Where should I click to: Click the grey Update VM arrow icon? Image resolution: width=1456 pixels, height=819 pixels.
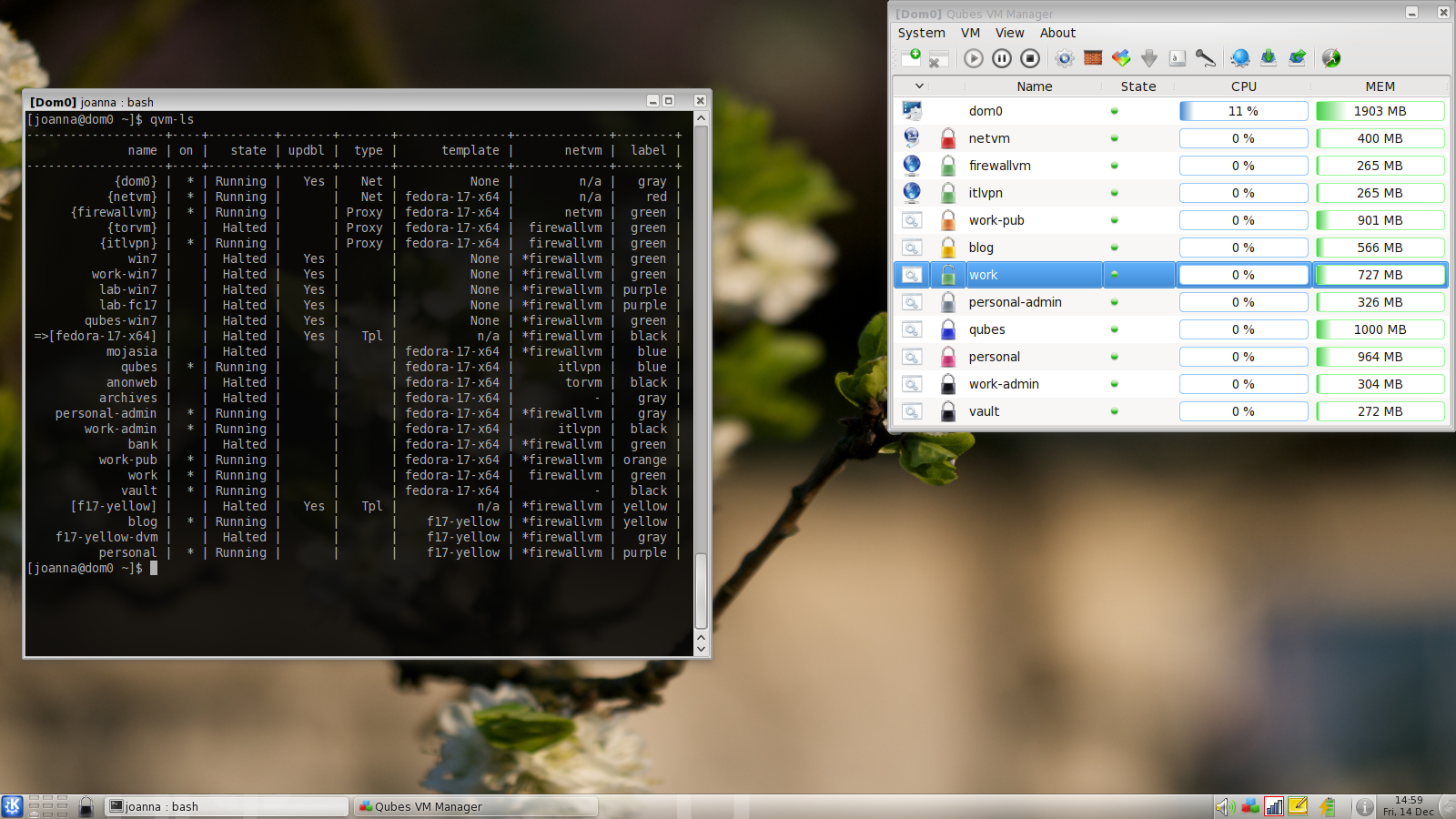(1149, 58)
